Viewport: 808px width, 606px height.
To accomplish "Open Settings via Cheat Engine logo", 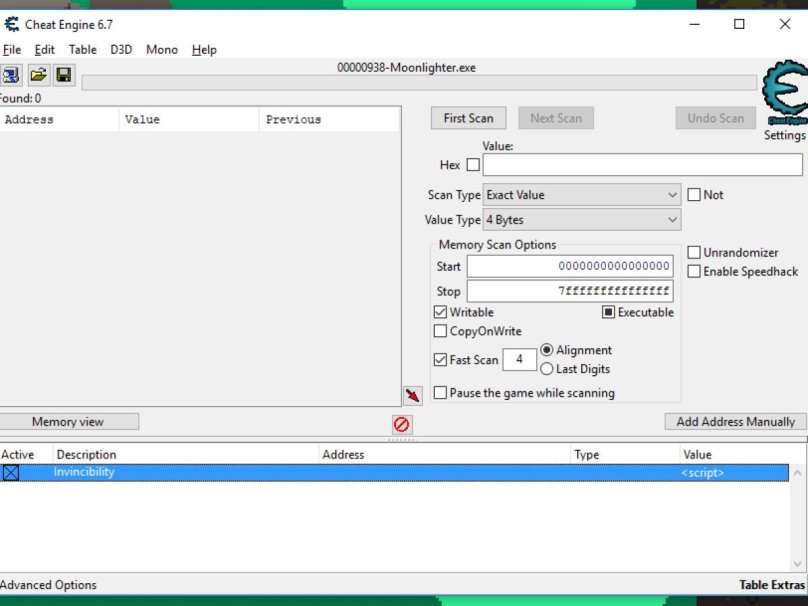I will [784, 96].
